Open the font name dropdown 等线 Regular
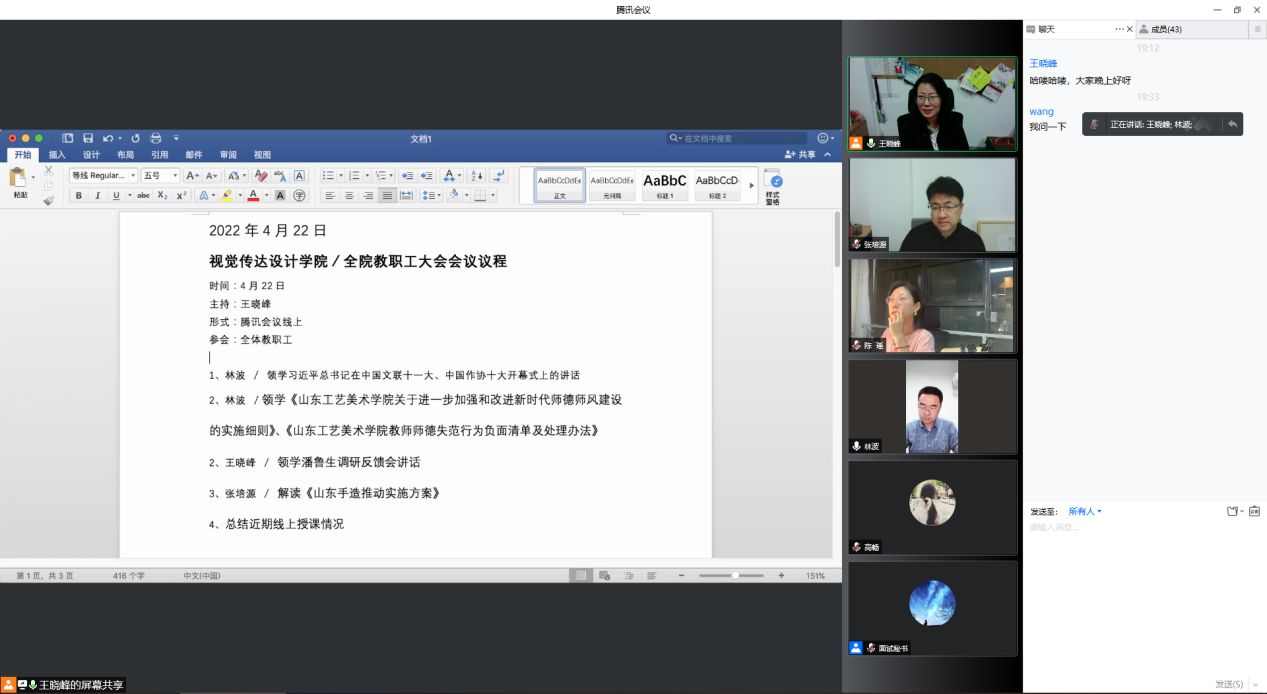1267x694 pixels. pyautogui.click(x=103, y=175)
